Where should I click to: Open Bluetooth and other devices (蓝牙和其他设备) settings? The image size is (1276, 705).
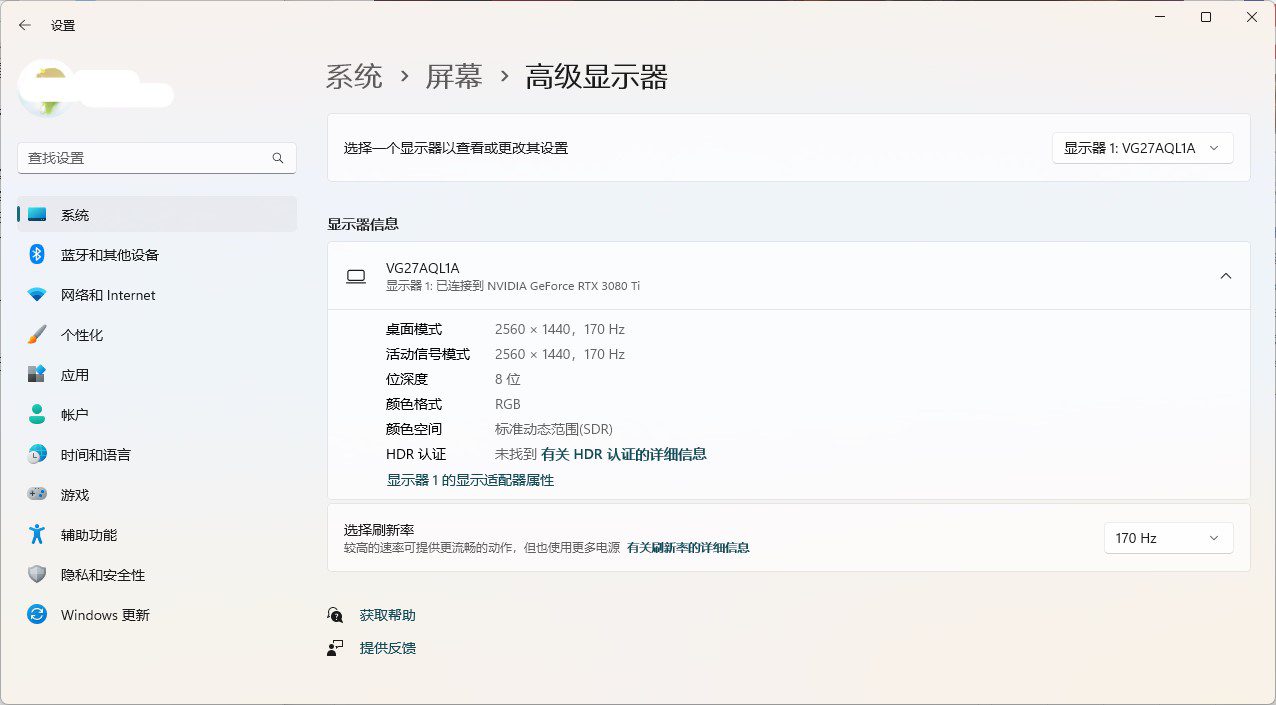(x=109, y=255)
